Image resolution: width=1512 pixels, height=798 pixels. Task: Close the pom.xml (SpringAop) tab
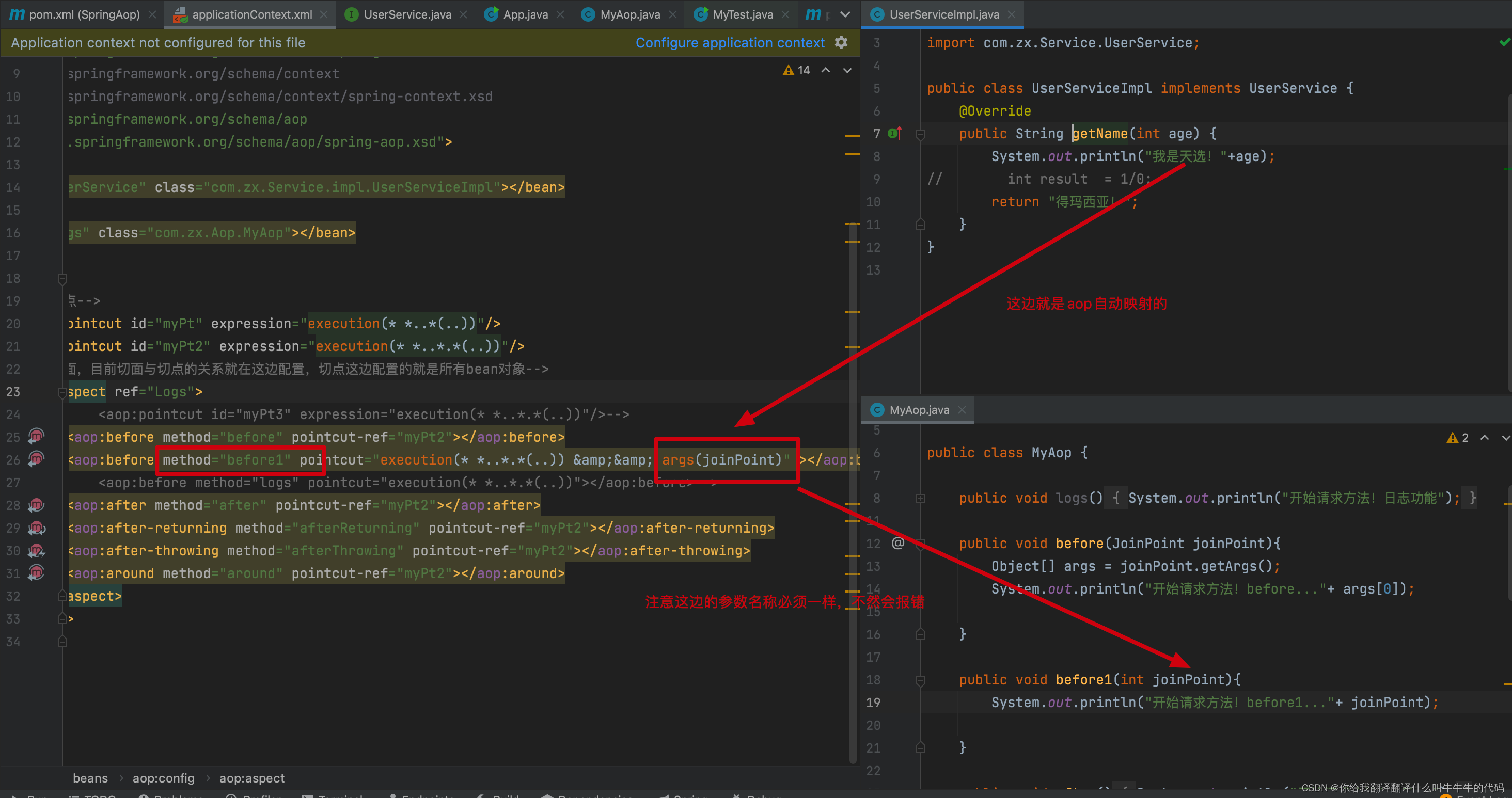(153, 14)
